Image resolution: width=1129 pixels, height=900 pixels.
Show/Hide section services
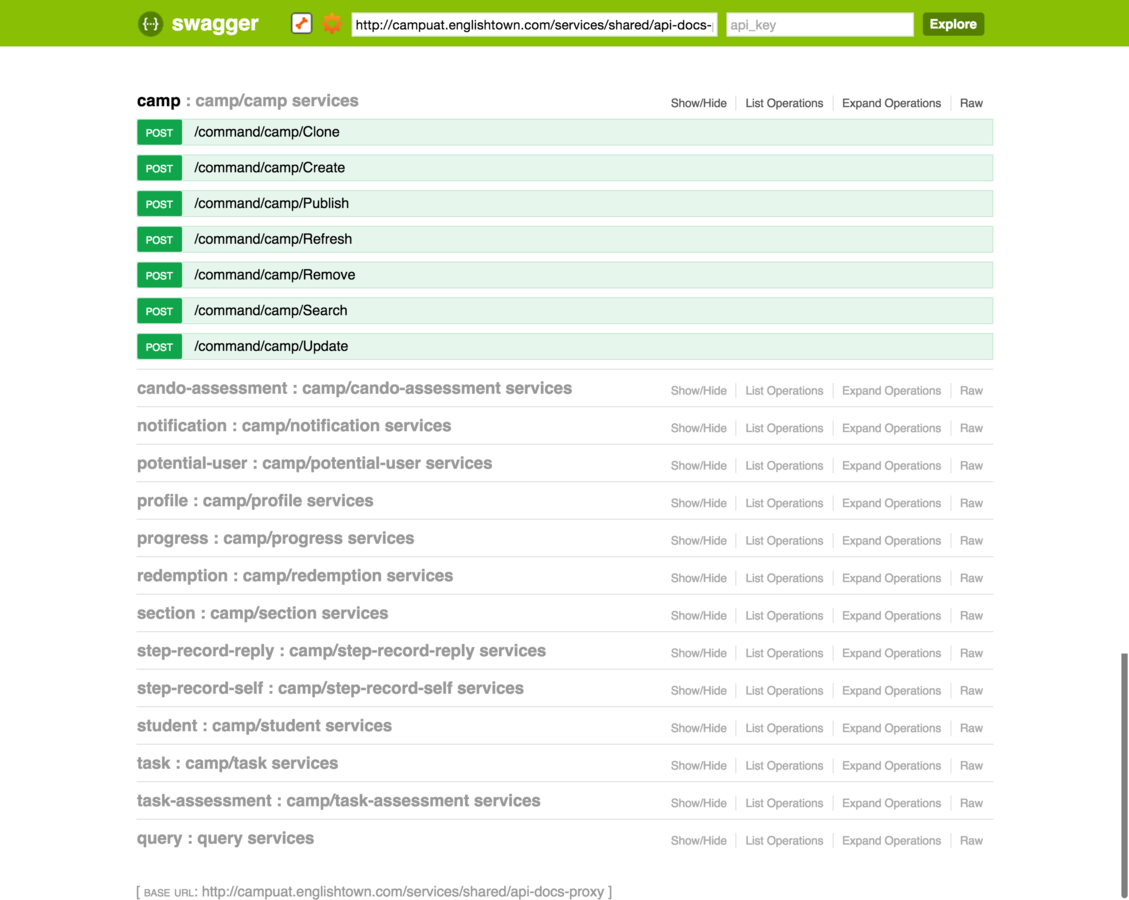[x=698, y=615]
